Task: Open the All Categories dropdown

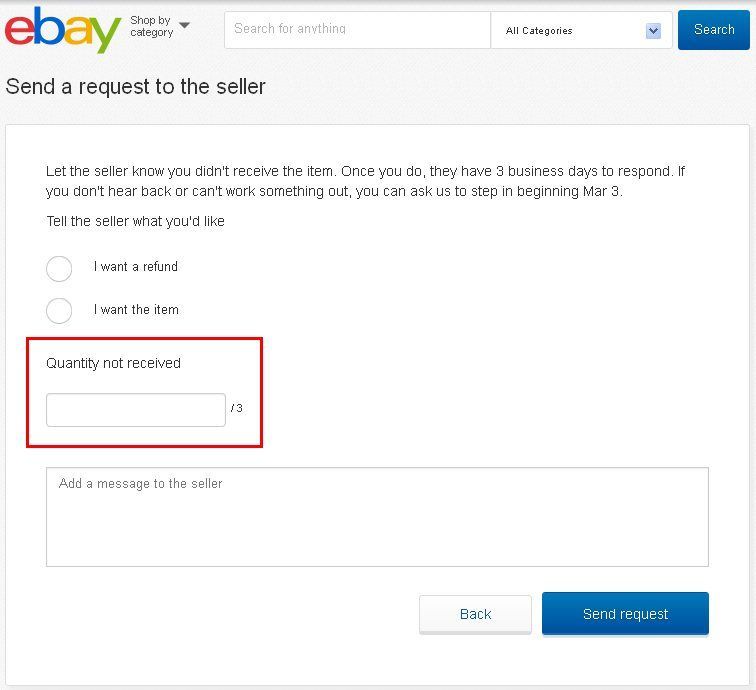Action: [x=581, y=30]
